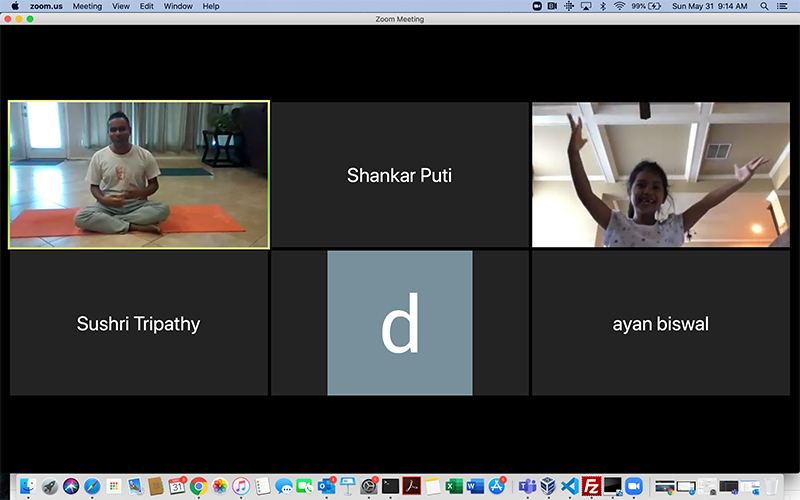This screenshot has height=500, width=800.
Task: Click Zoom status icon in menu bar
Action: point(537,6)
